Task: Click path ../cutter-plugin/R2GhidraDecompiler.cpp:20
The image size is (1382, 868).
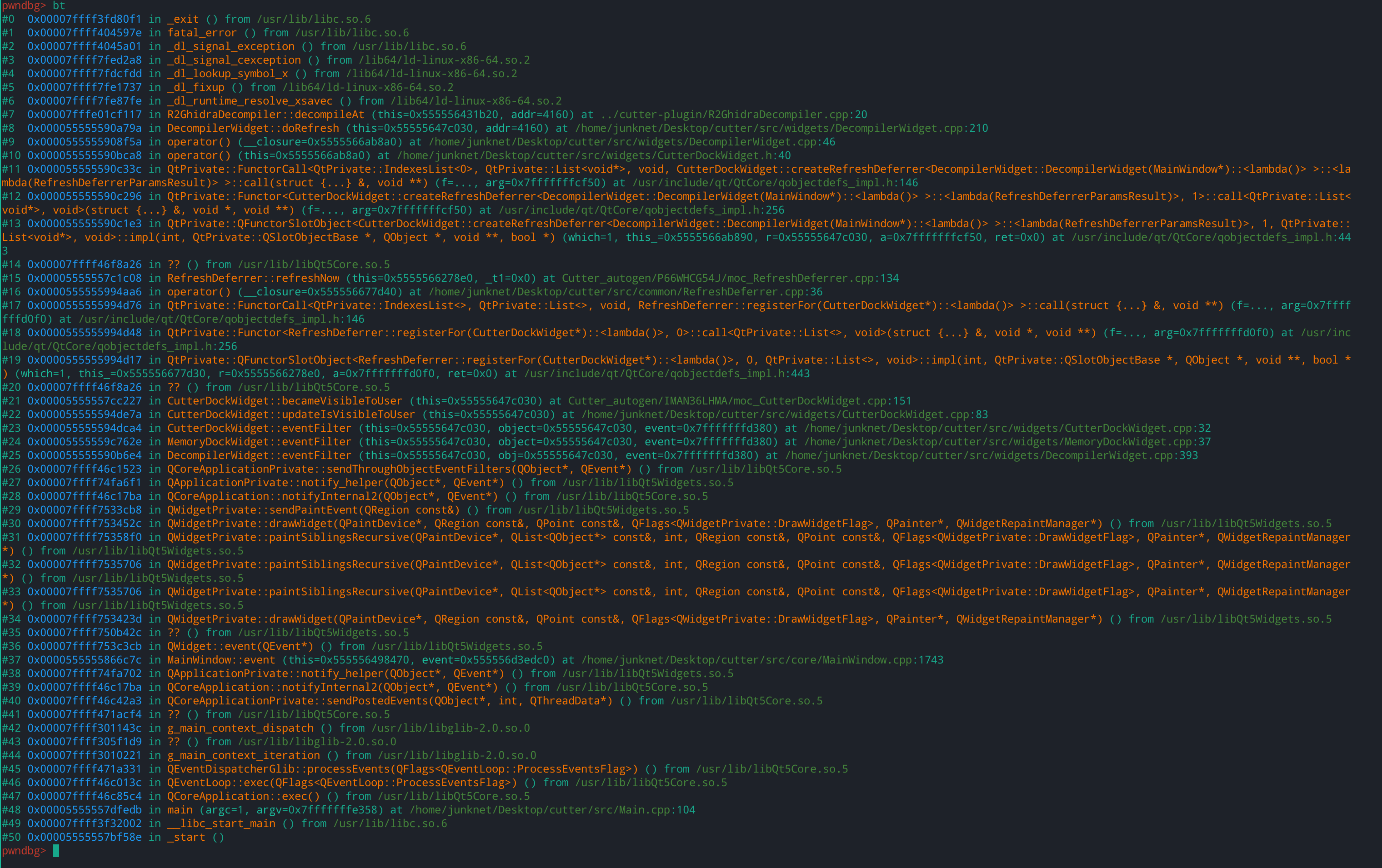Action: tap(734, 115)
